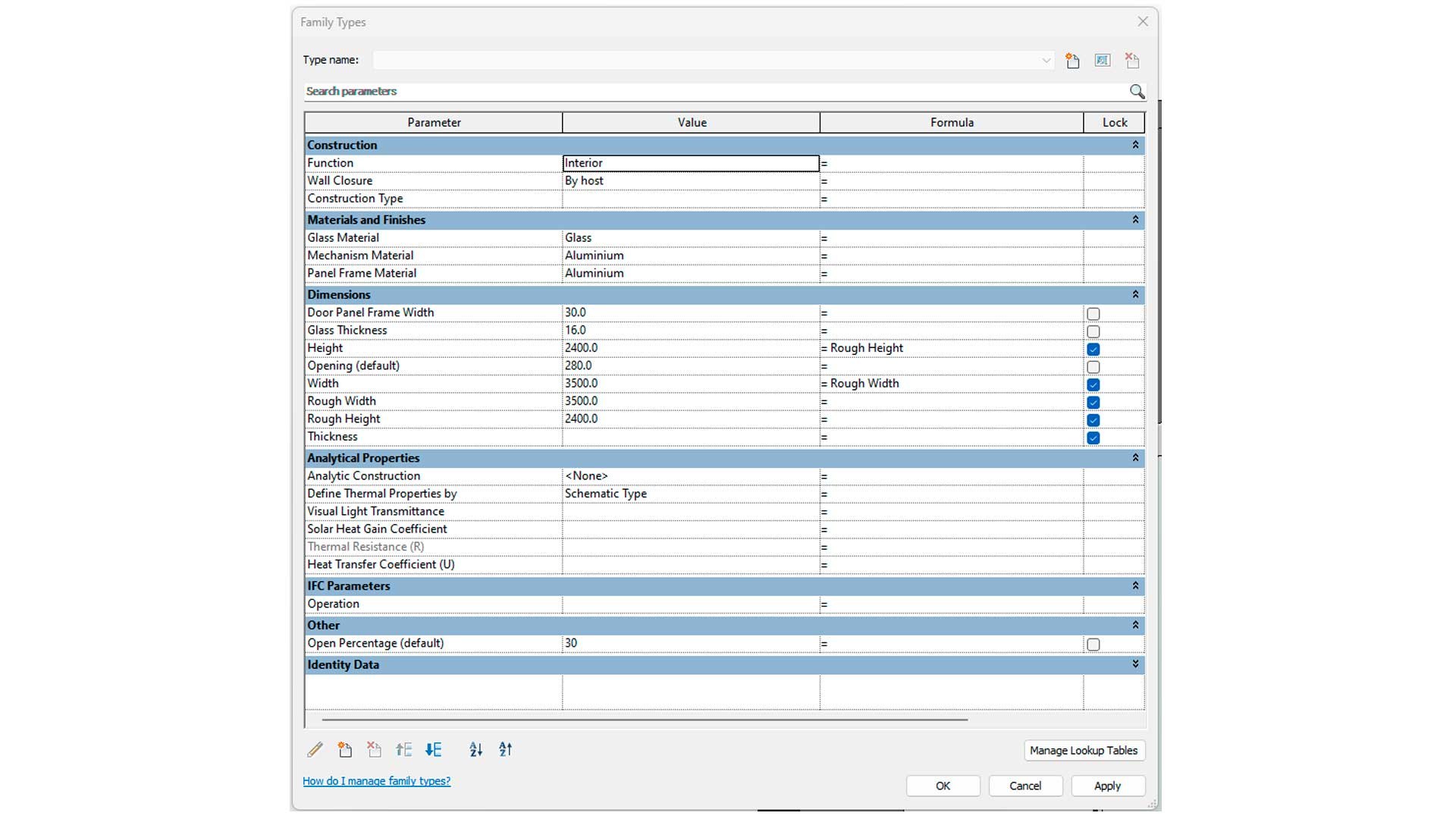Expand the Identity Data group
The image size is (1456, 819).
1135,664
